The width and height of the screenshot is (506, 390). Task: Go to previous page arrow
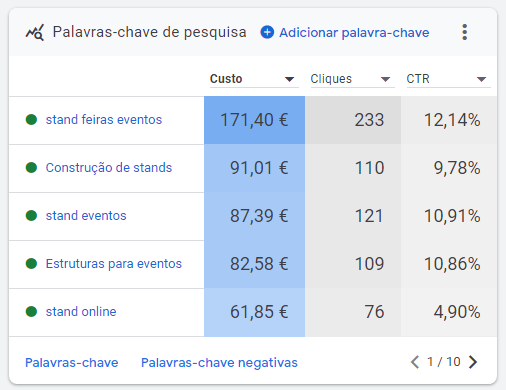click(x=415, y=362)
